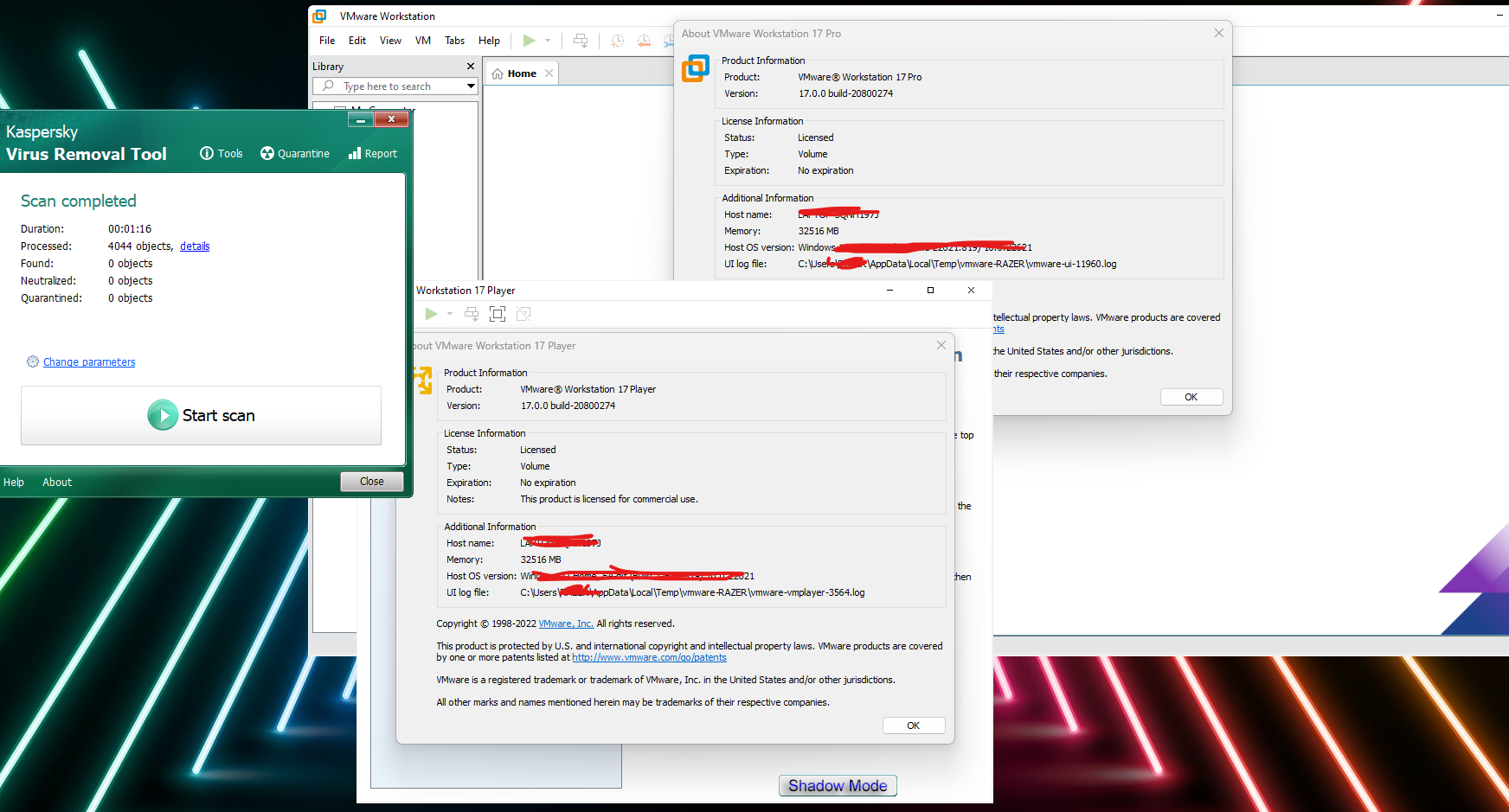
Task: Open scan details link in Kaspersky
Action: [195, 246]
